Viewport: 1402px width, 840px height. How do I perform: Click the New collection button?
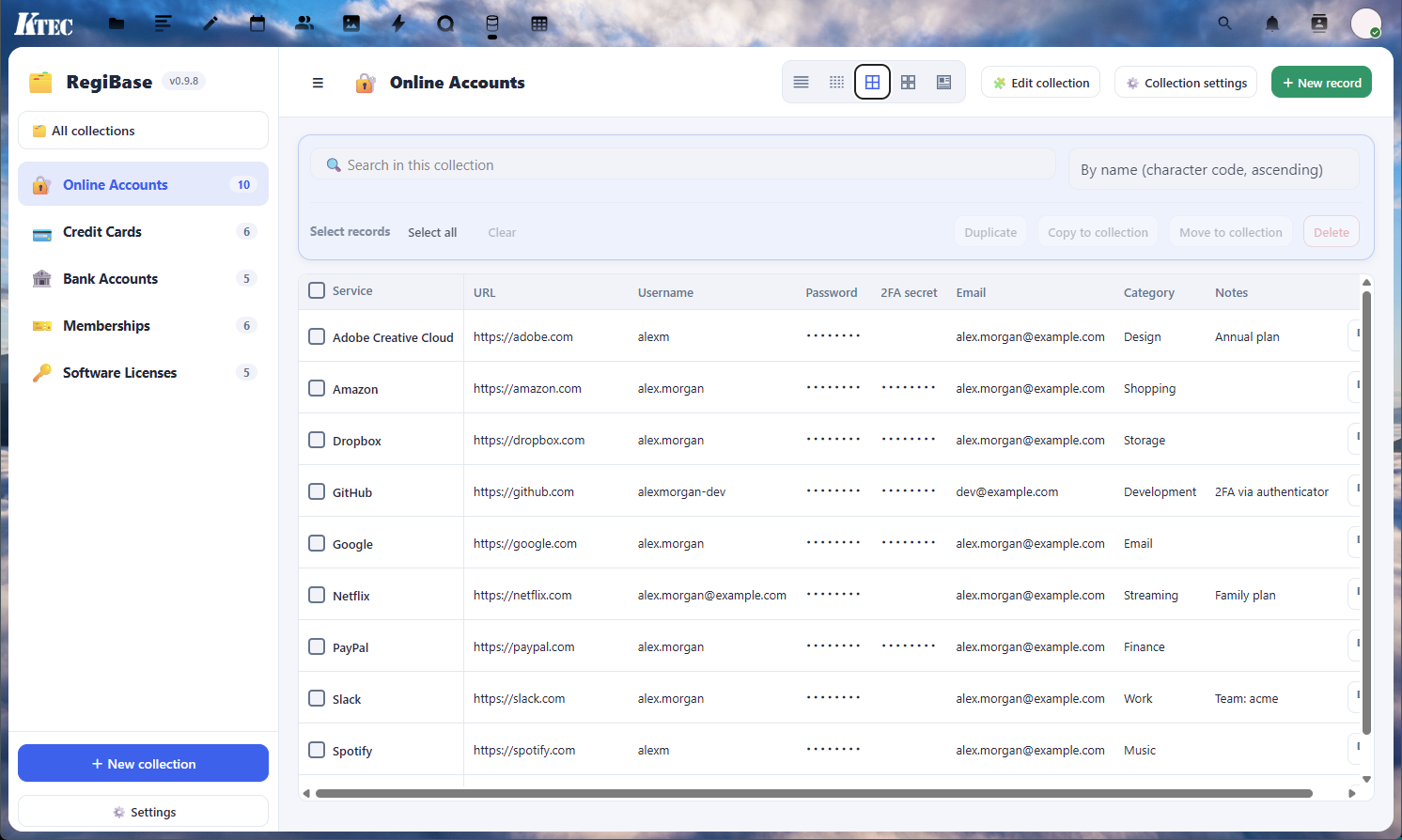click(143, 763)
